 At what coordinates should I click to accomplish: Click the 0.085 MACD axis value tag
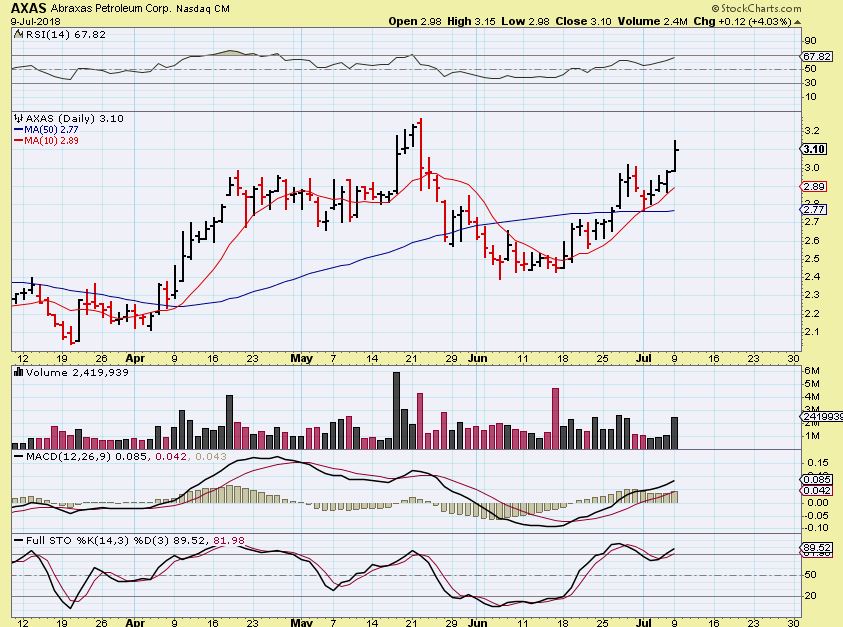(x=817, y=479)
